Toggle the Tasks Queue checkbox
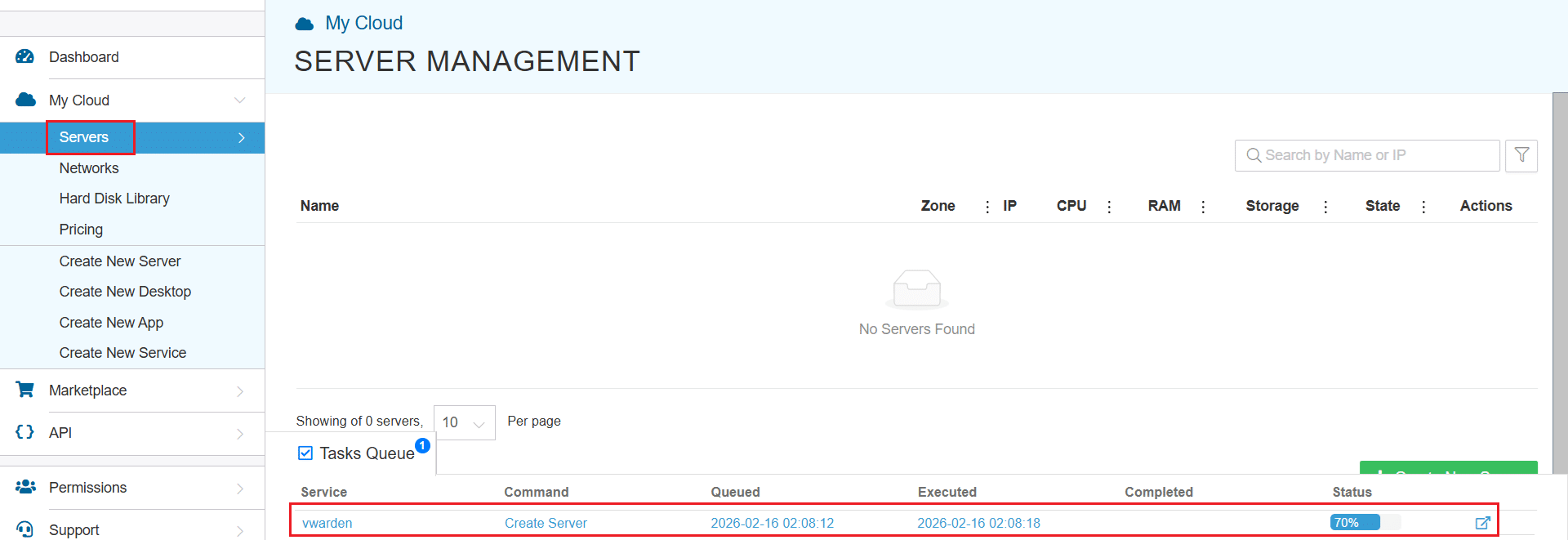1568x540 pixels. click(x=305, y=453)
